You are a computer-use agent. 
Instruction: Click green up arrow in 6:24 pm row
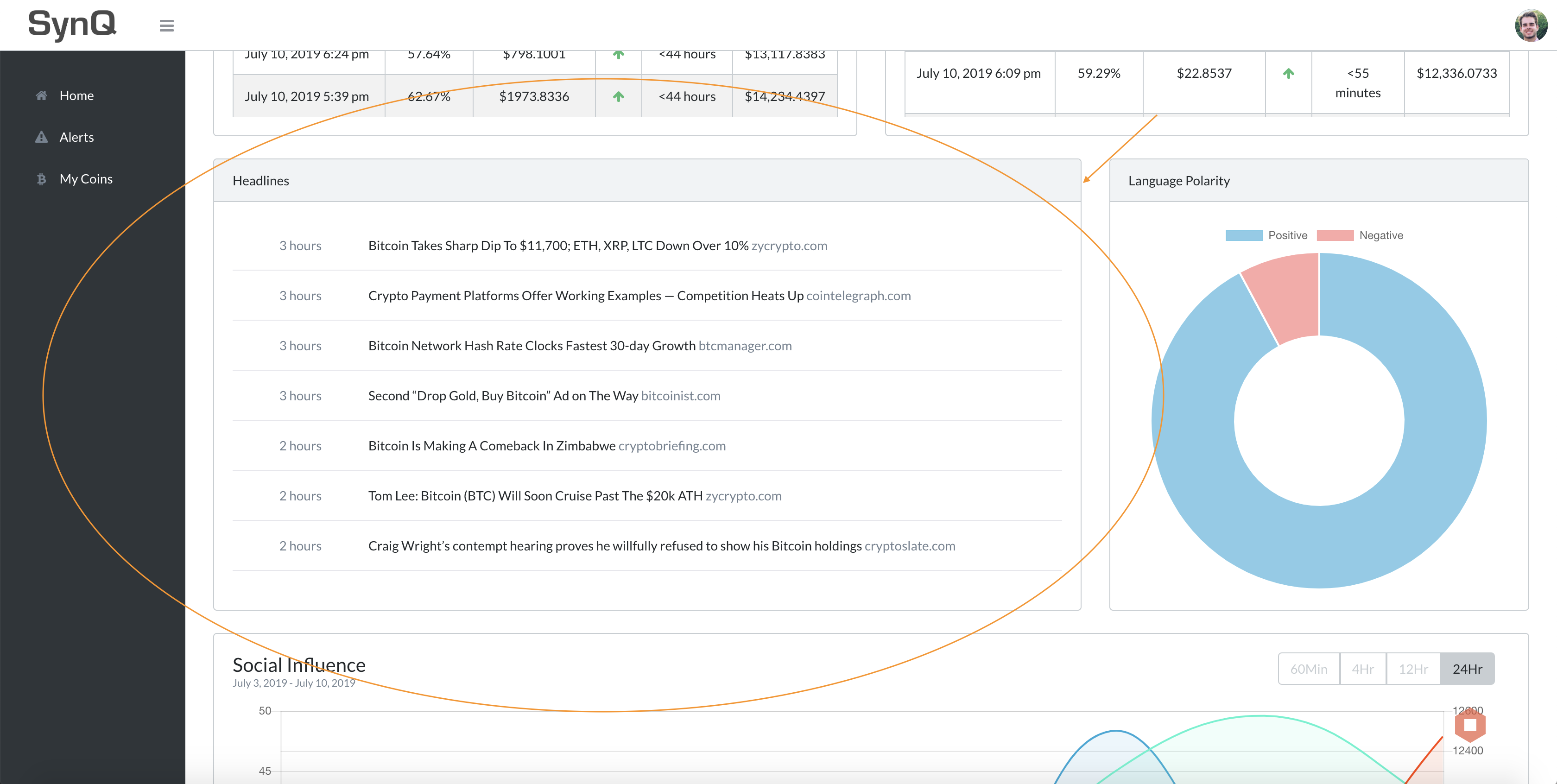(618, 55)
